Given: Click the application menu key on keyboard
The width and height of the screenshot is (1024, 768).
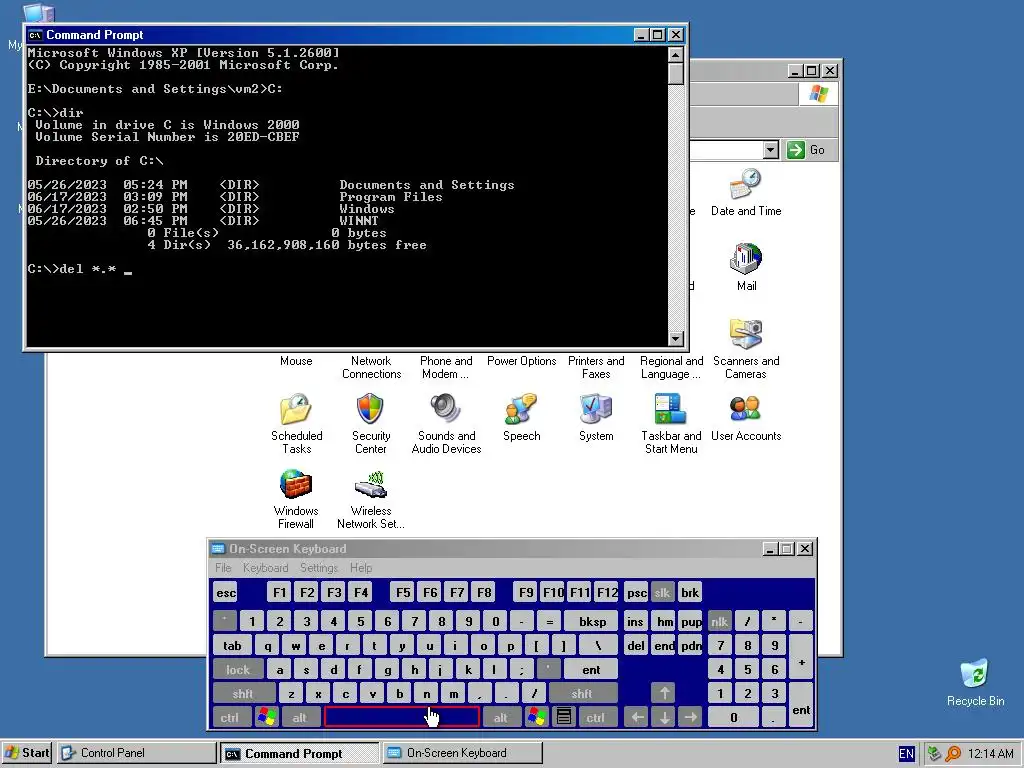Looking at the screenshot, I should pyautogui.click(x=564, y=717).
